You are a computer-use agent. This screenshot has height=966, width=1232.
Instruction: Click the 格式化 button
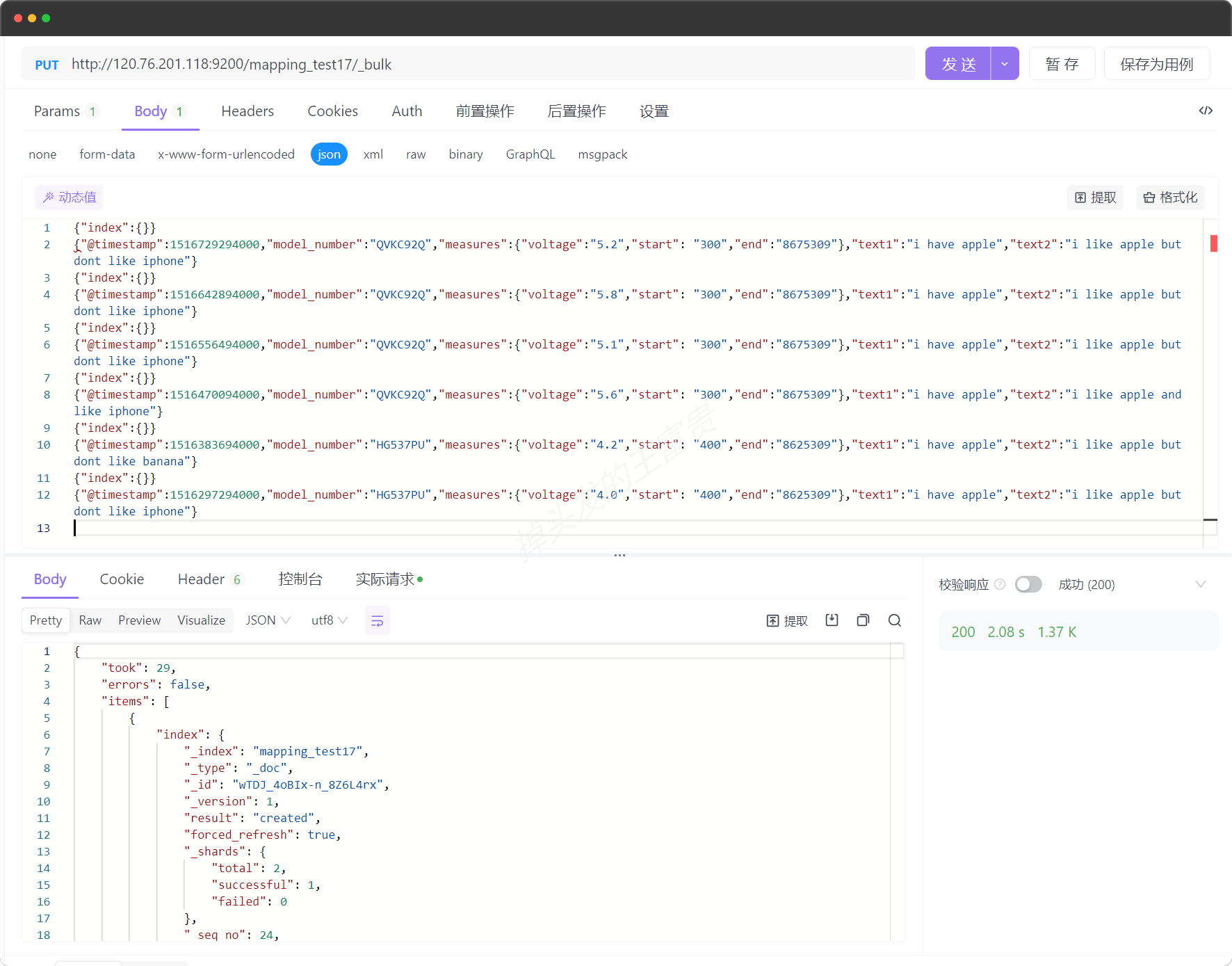(1170, 198)
